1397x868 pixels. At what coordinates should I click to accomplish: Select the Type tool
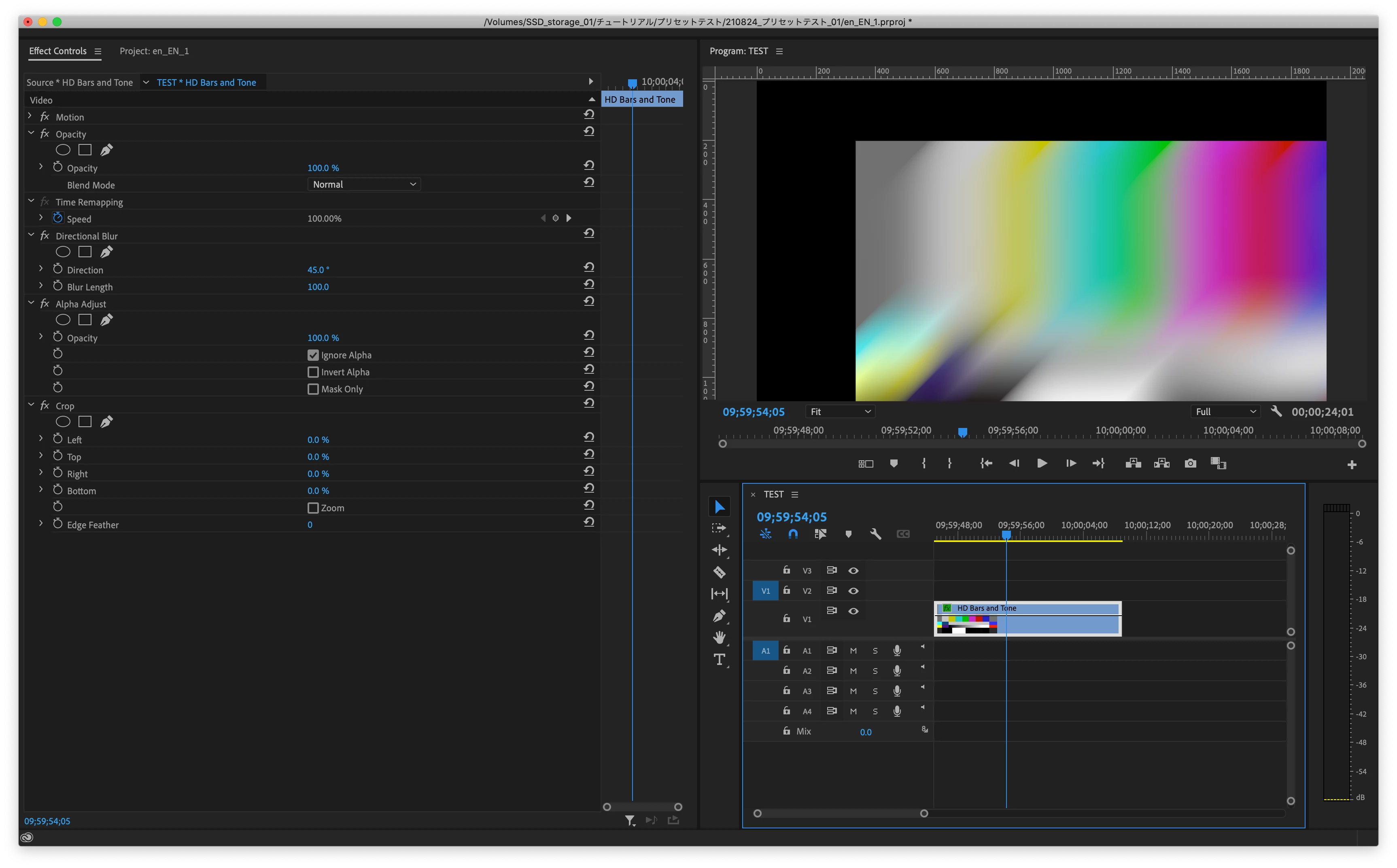(x=719, y=659)
